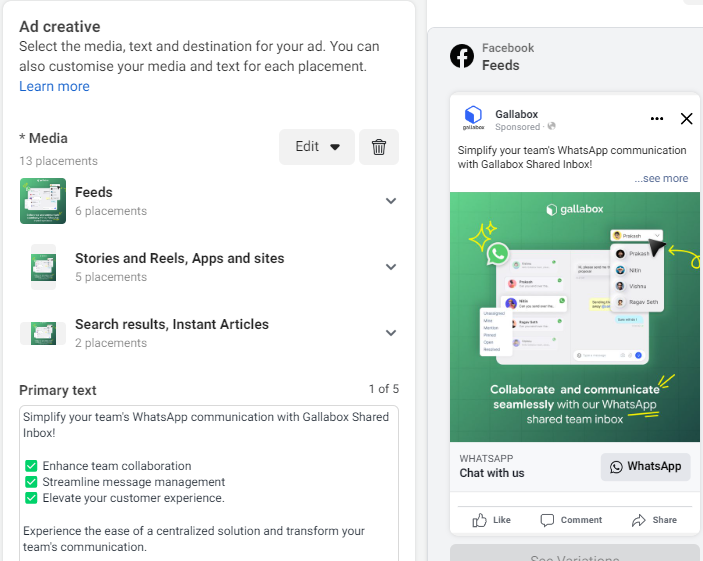Open the three-dot menu on ad preview
This screenshot has width=703, height=561.
tap(657, 118)
